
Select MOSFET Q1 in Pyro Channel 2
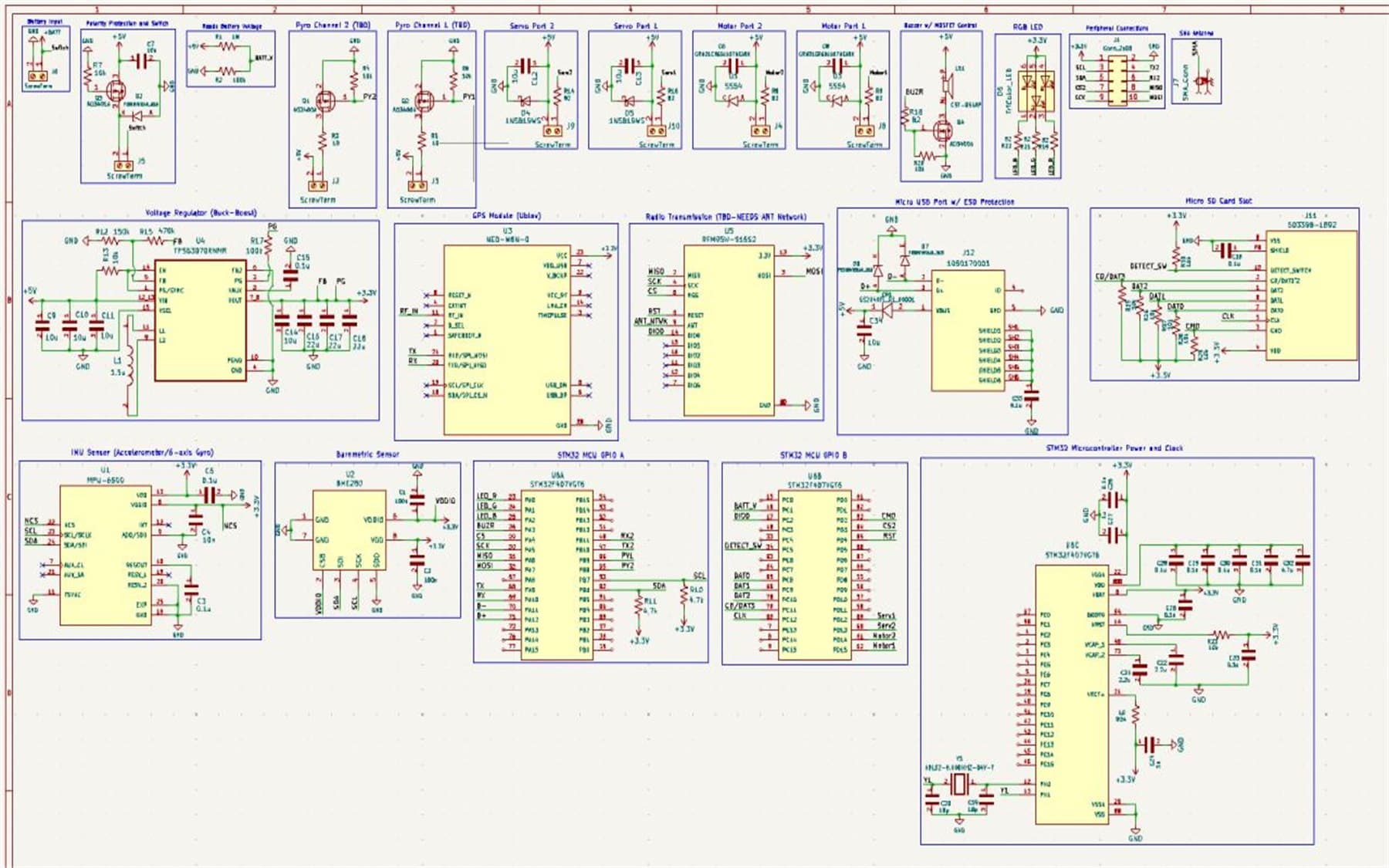pos(324,100)
